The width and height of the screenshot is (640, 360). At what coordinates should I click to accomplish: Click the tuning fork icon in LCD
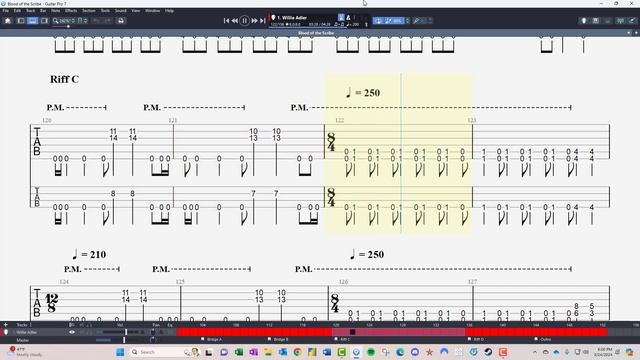click(366, 24)
